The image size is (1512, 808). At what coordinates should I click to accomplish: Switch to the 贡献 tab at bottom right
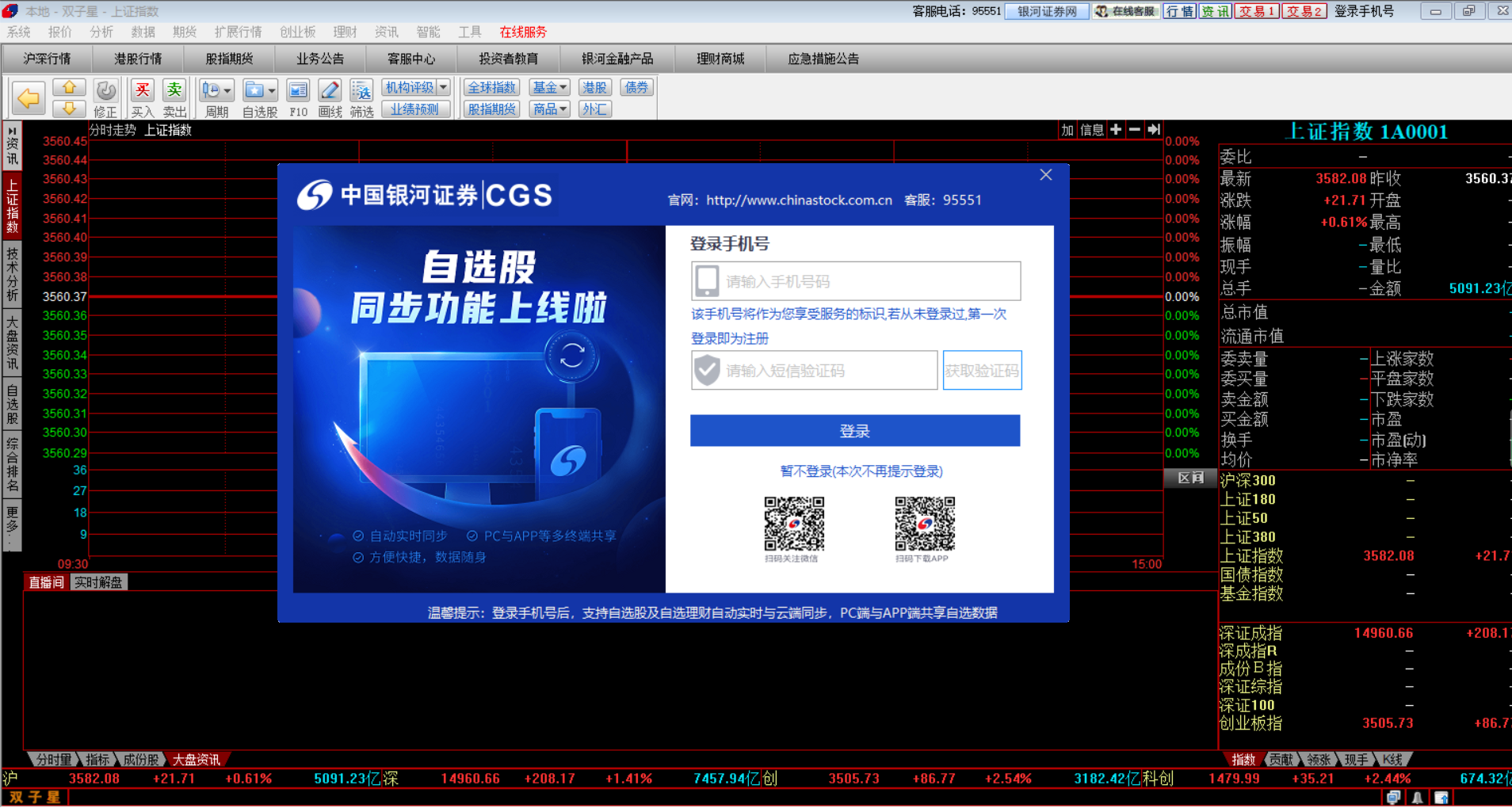pos(1281,759)
